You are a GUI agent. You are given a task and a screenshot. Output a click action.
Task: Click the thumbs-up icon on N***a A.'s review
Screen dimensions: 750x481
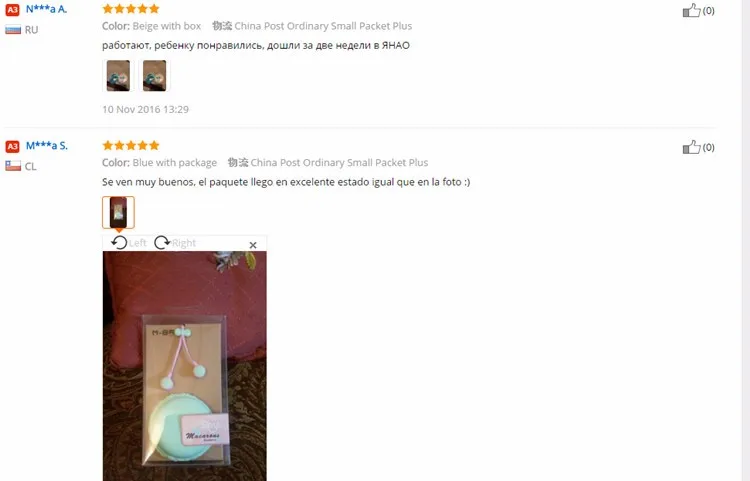(691, 11)
